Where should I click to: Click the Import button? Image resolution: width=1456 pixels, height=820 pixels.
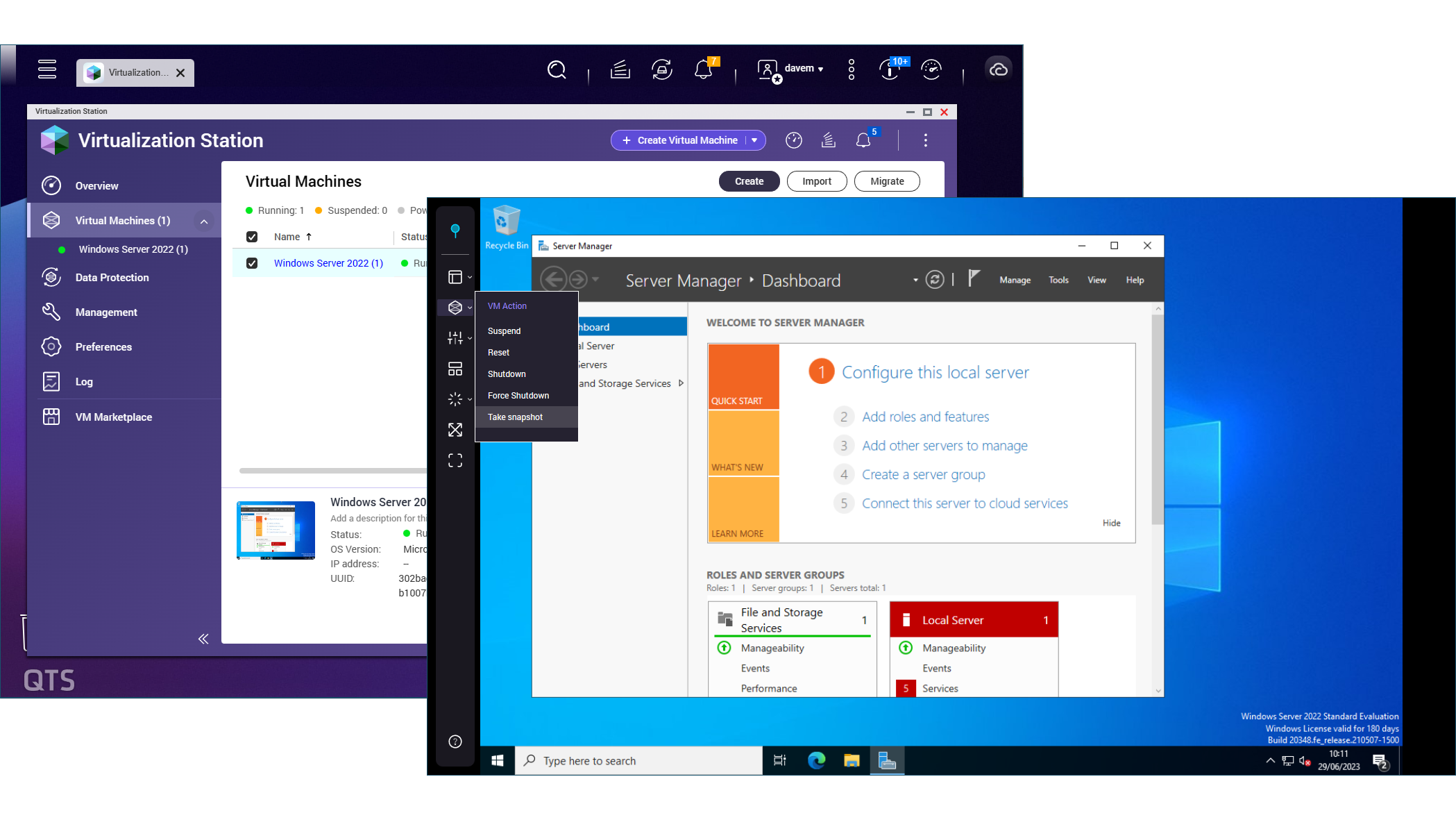click(817, 181)
